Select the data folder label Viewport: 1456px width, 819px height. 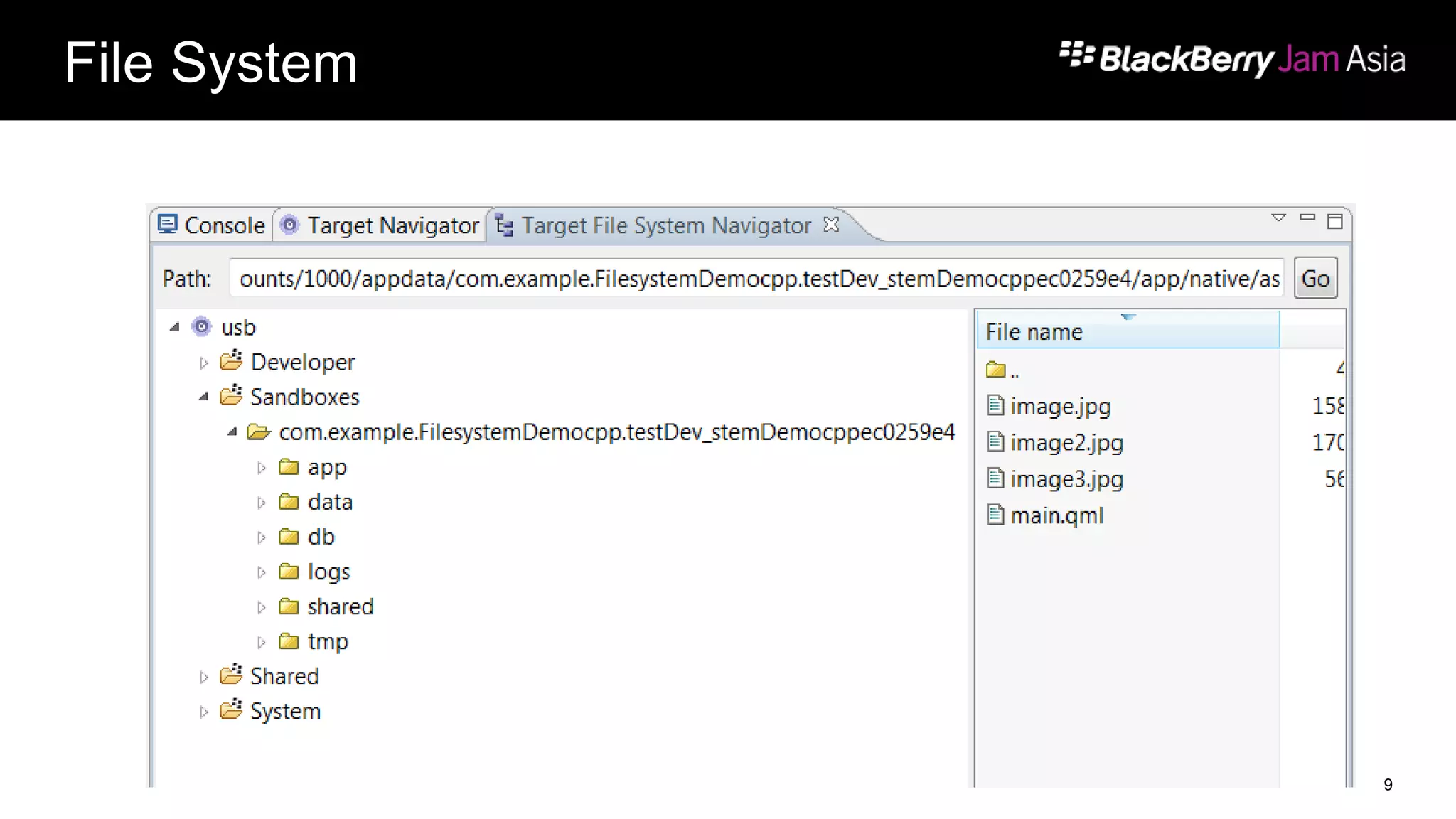coord(330,502)
